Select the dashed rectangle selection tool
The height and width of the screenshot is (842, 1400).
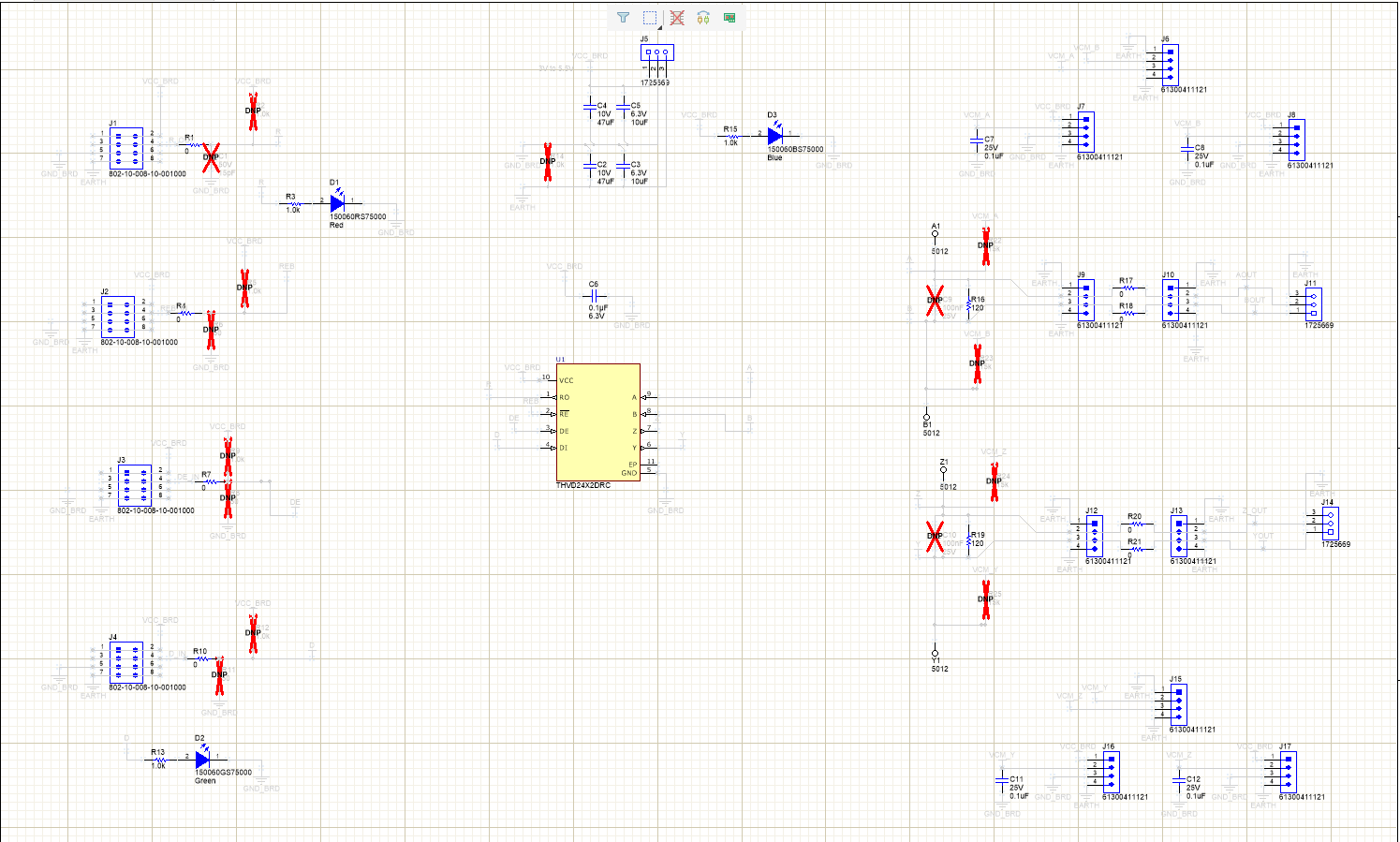(650, 18)
